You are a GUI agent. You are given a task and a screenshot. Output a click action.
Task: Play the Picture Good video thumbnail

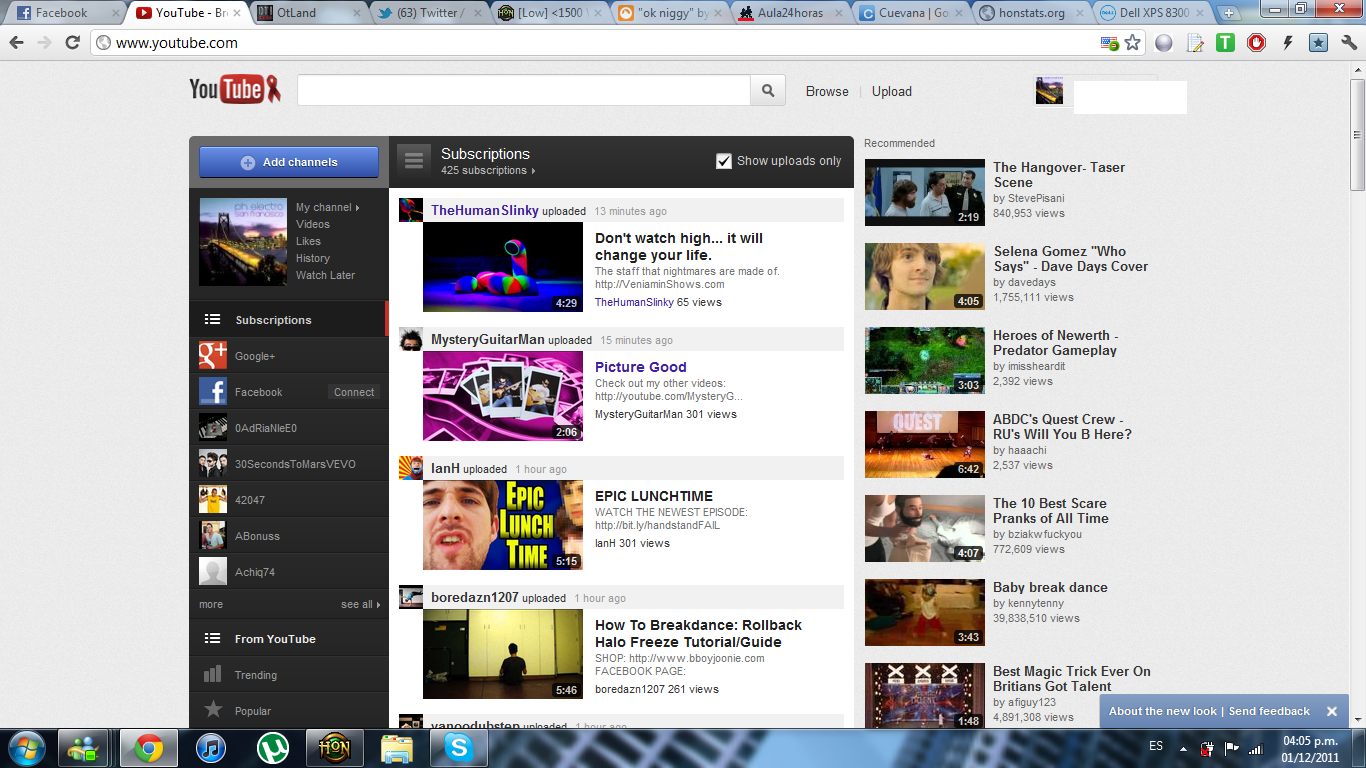pos(503,396)
